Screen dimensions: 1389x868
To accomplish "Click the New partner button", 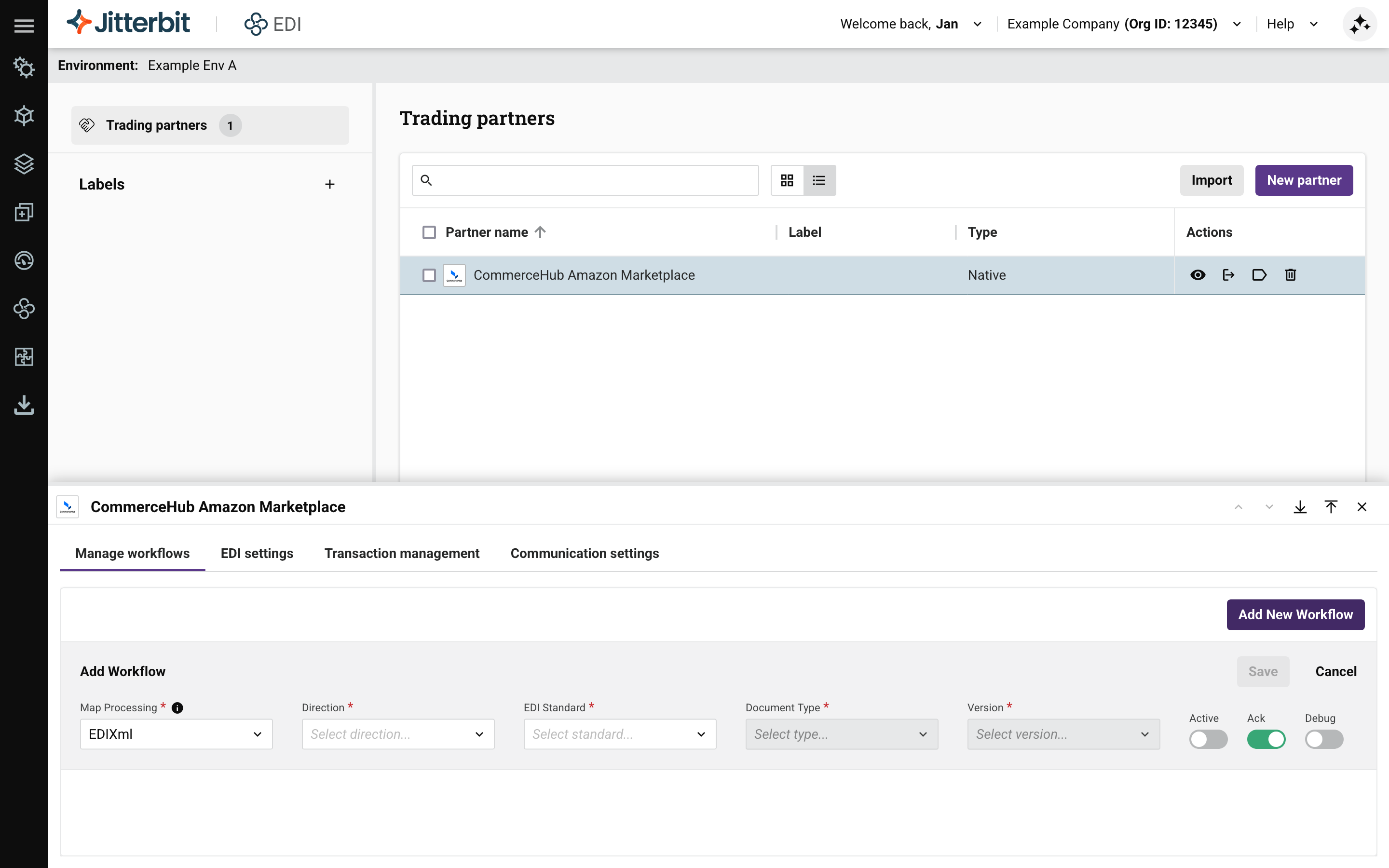I will click(x=1304, y=180).
